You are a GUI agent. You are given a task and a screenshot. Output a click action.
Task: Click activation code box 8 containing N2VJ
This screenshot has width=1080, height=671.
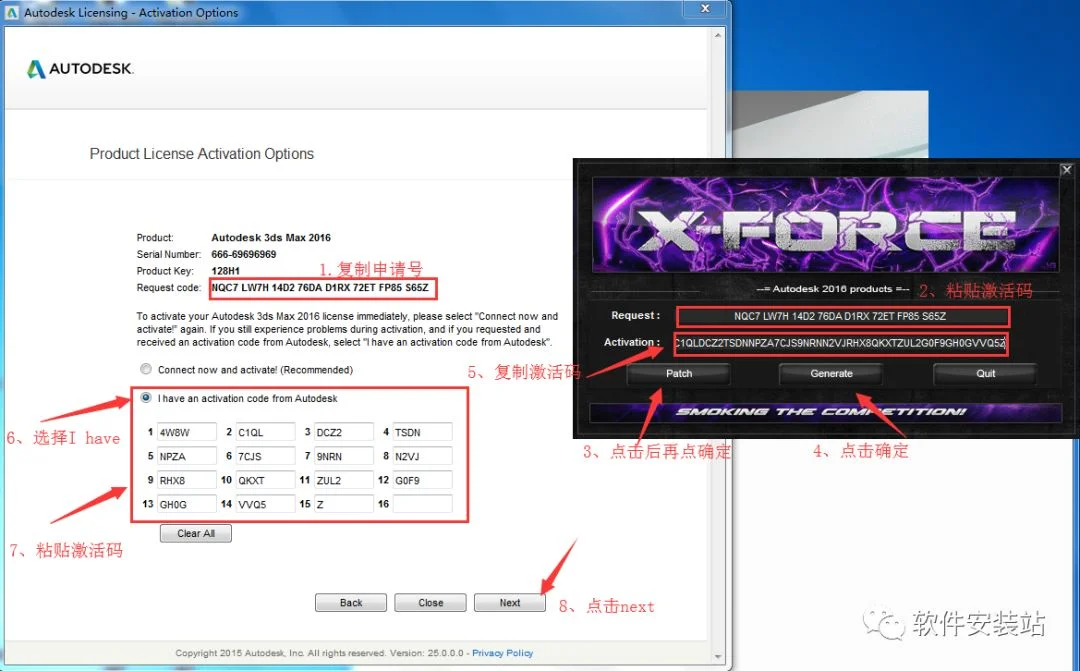coord(422,456)
